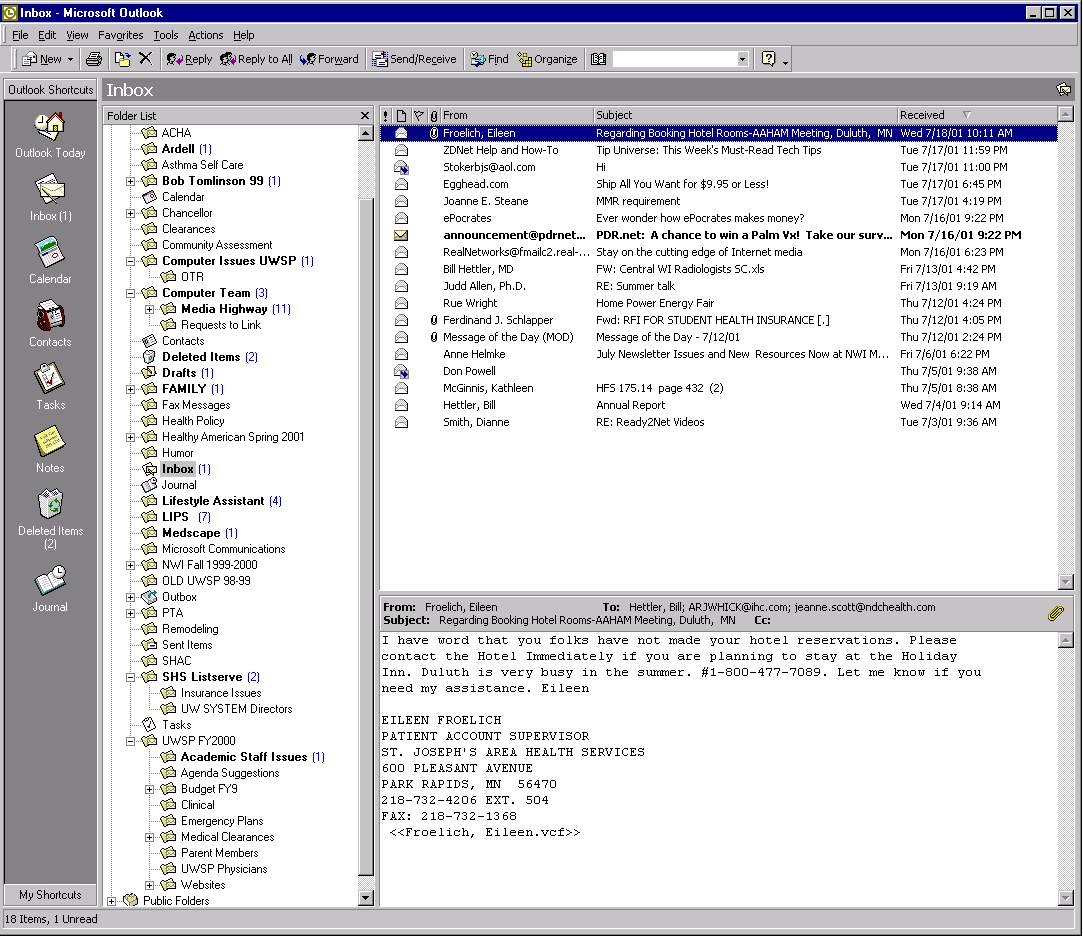This screenshot has width=1083, height=939.
Task: Open the message from Joanne E. Steane
Action: pos(718,202)
